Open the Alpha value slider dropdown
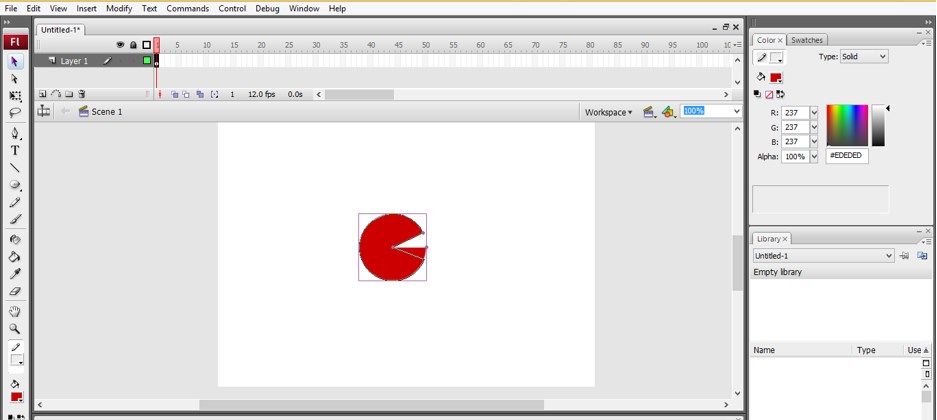This screenshot has width=937, height=420. 813,157
